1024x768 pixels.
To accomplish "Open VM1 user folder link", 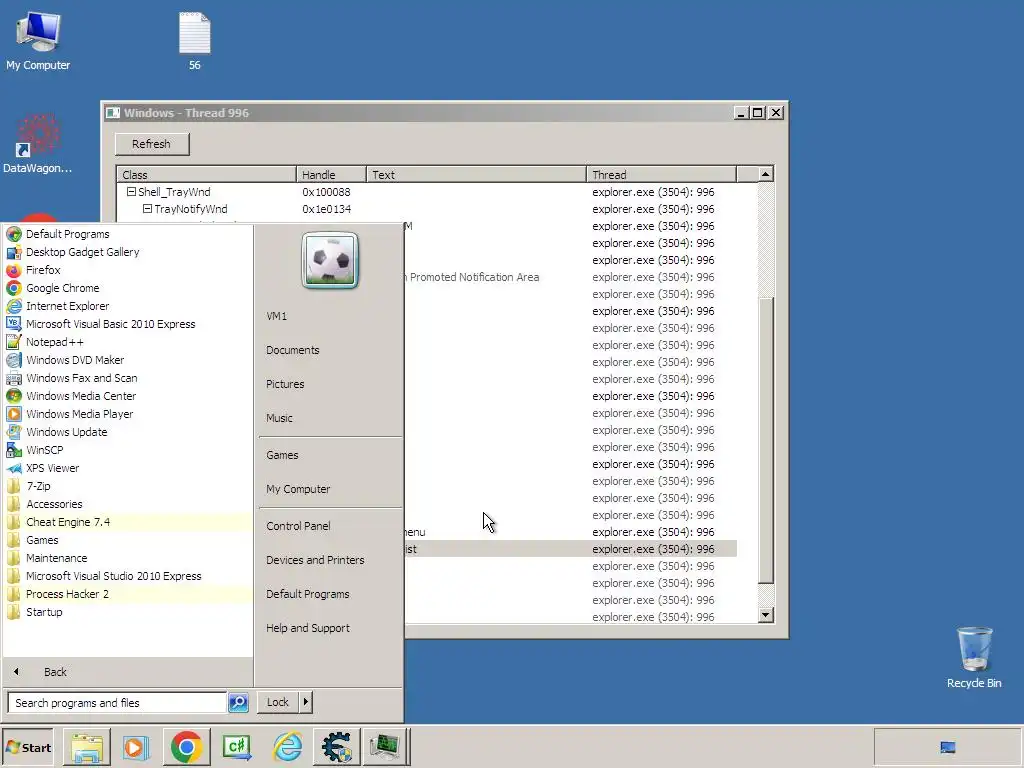I will (276, 316).
